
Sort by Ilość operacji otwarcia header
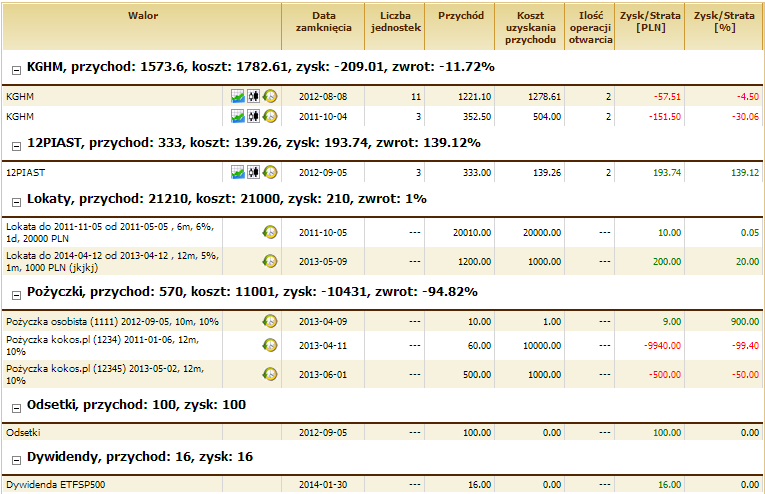[590, 27]
